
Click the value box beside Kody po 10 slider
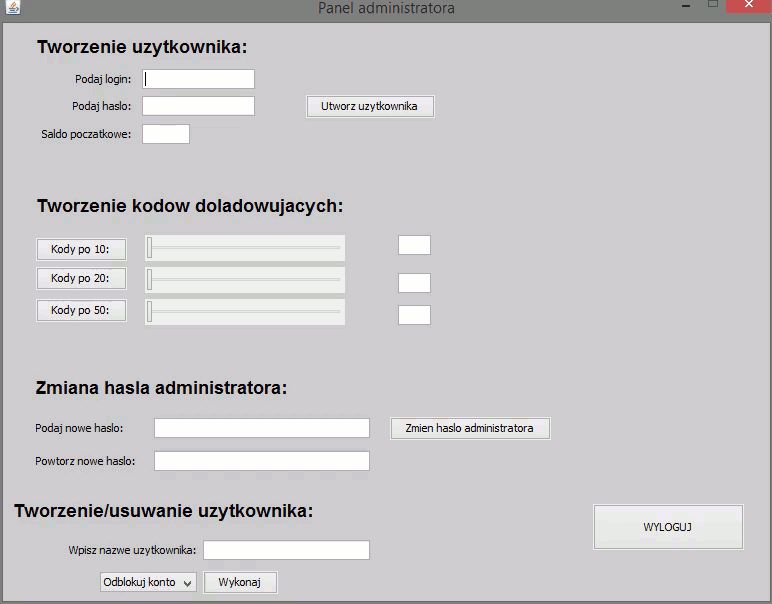click(415, 245)
